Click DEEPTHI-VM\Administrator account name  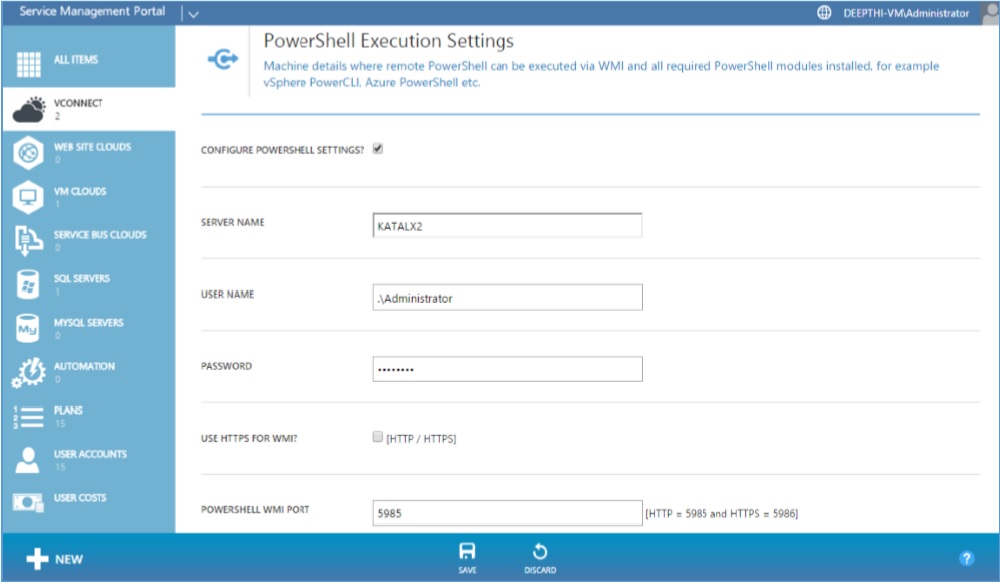click(906, 13)
